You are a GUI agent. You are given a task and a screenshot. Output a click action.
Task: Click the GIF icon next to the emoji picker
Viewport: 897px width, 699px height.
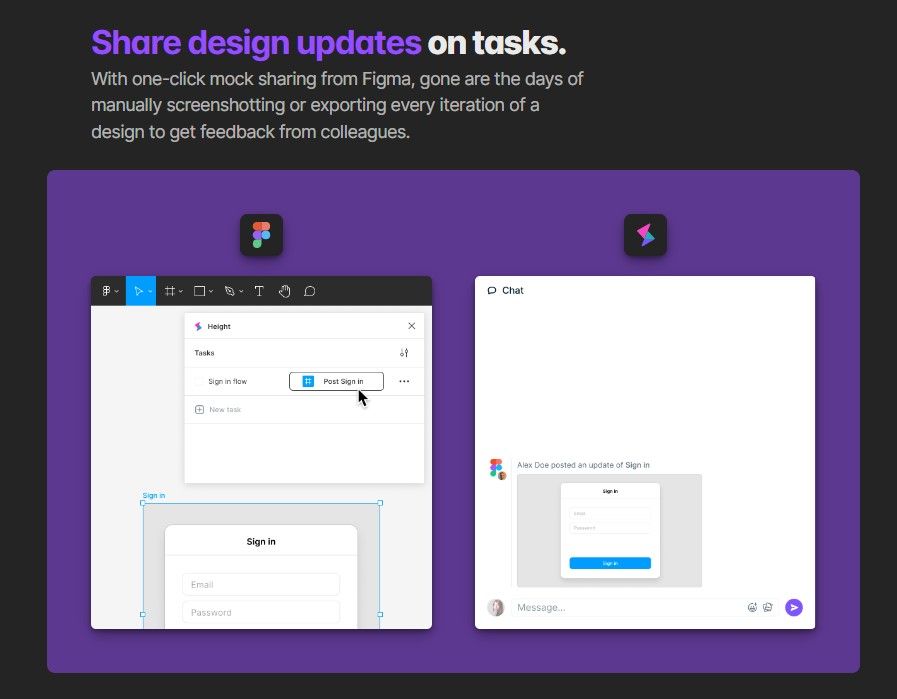pos(768,607)
